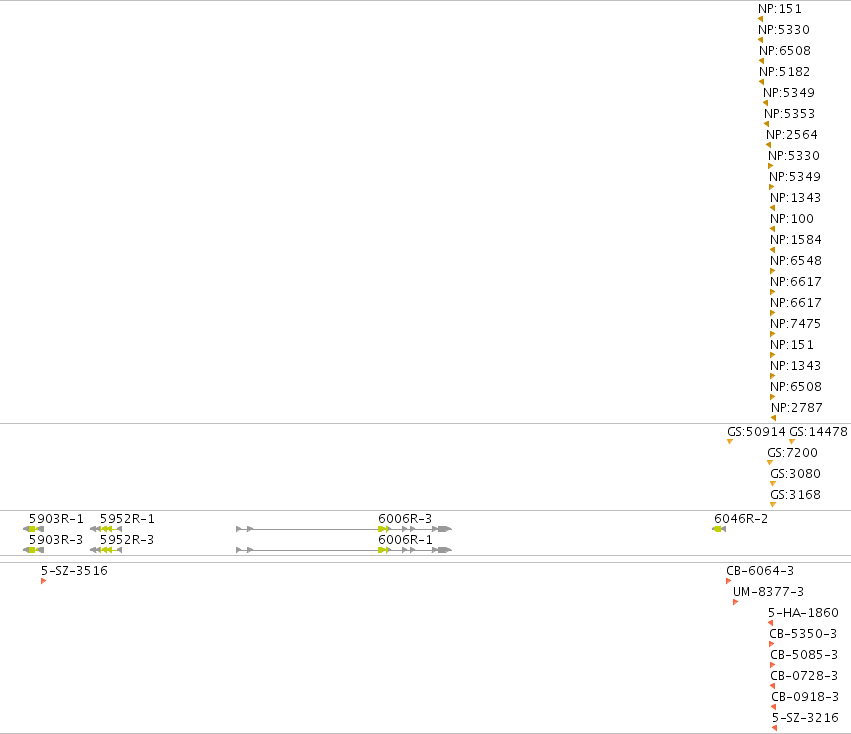This screenshot has width=851, height=734.
Task: Click the CB-0918-3 insertion label
Action: point(805,697)
